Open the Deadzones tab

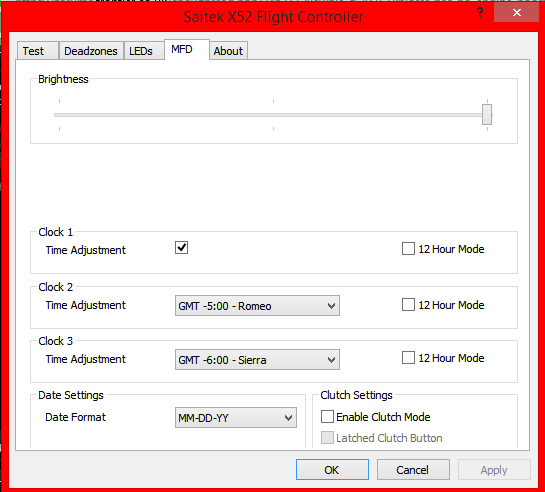[91, 51]
